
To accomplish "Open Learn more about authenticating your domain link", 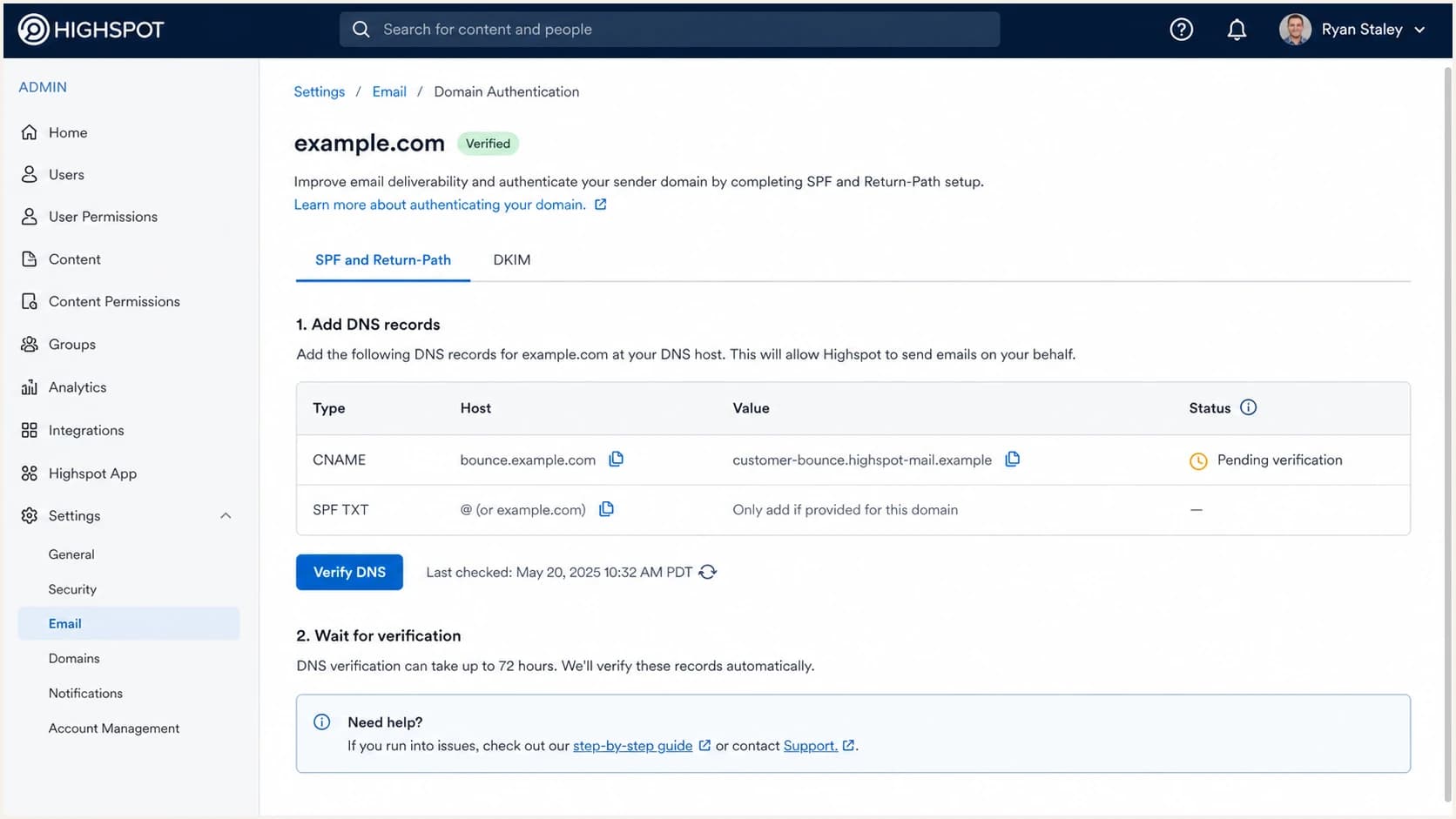I will 440,205.
